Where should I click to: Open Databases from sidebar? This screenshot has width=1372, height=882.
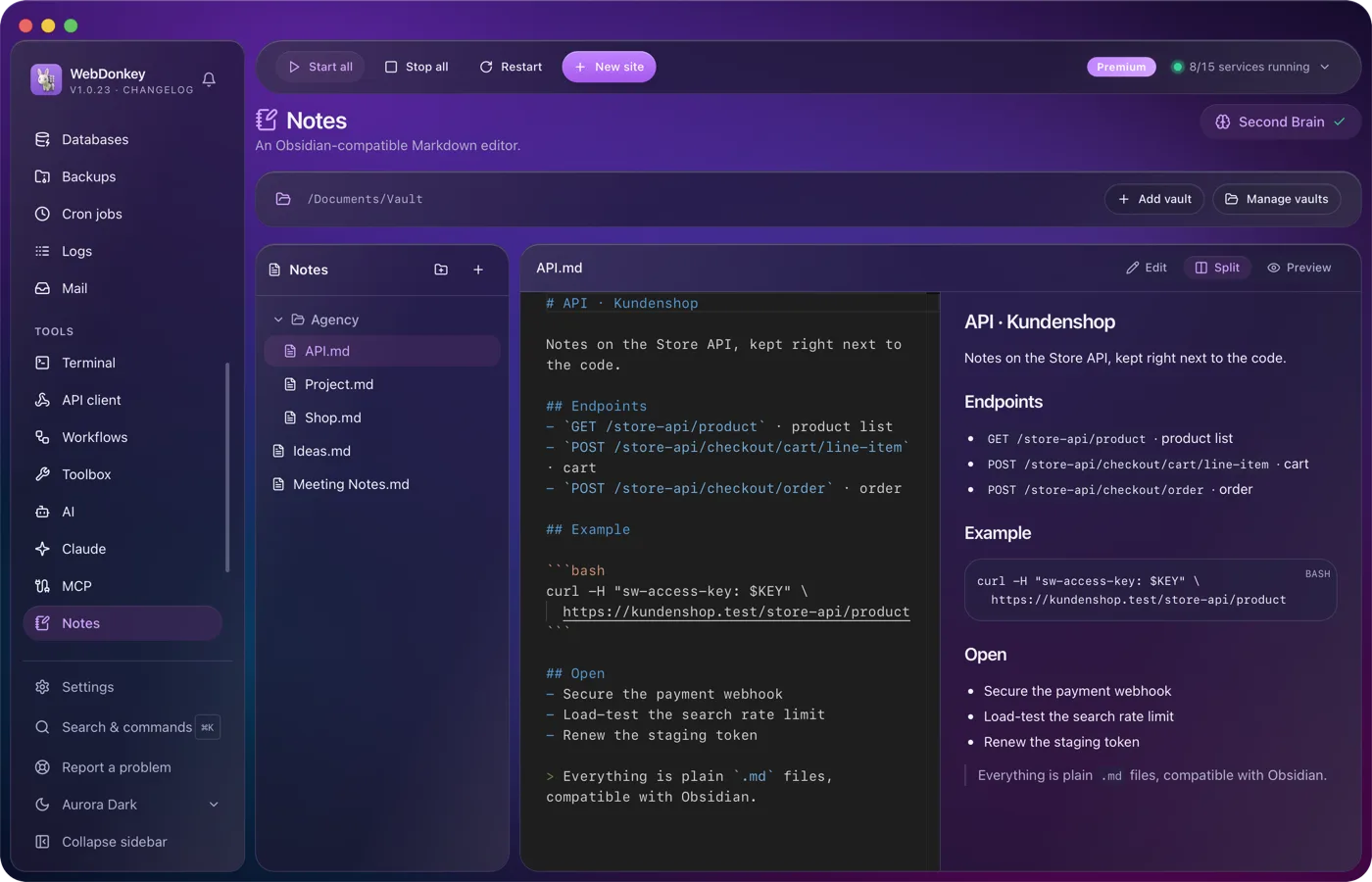(123, 139)
